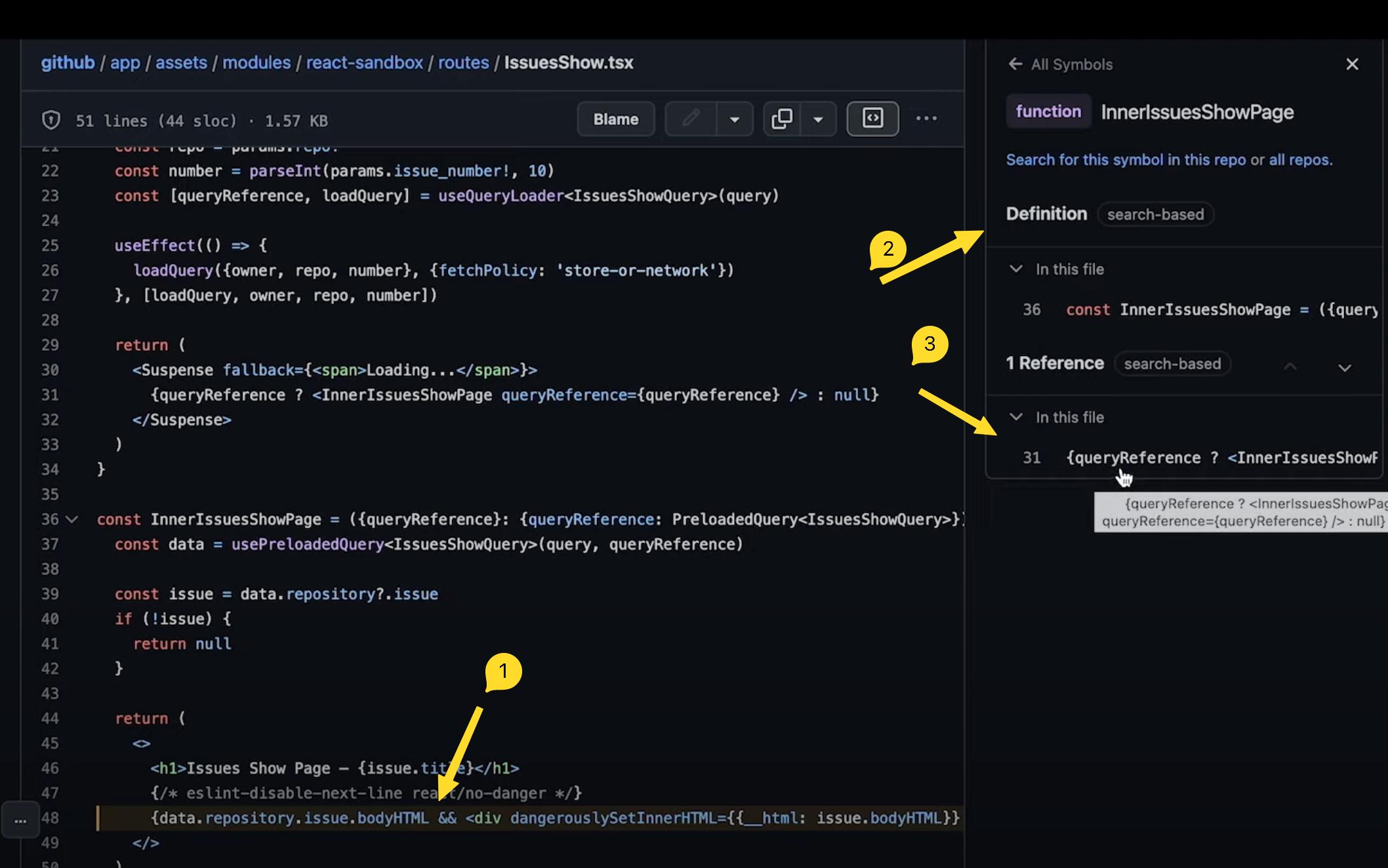Click the pencil edit file icon
This screenshot has width=1388, height=868.
[691, 119]
